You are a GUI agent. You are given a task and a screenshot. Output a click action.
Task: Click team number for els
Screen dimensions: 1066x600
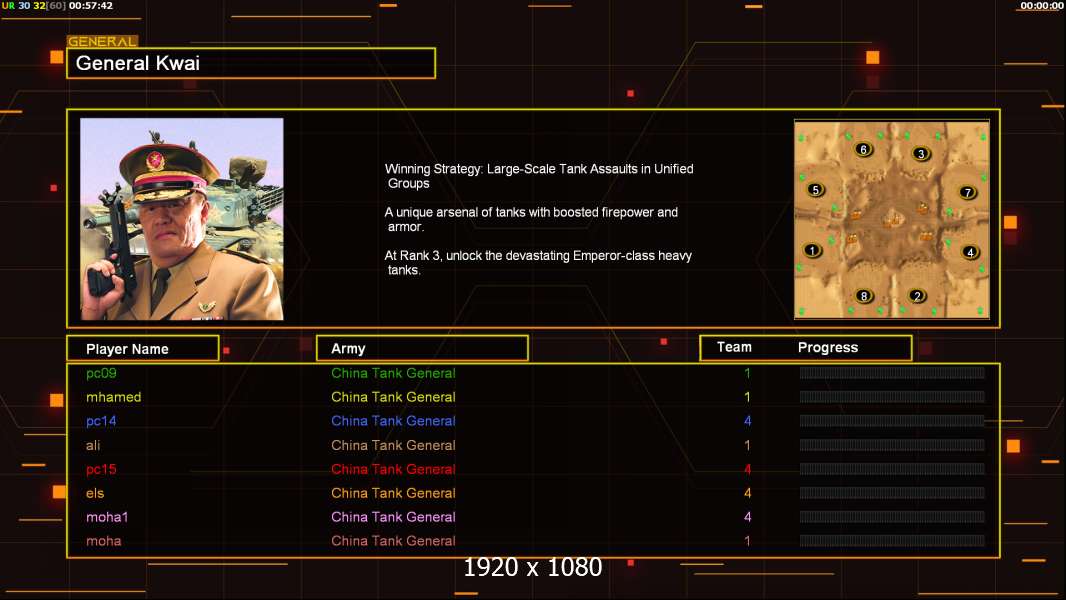point(747,493)
